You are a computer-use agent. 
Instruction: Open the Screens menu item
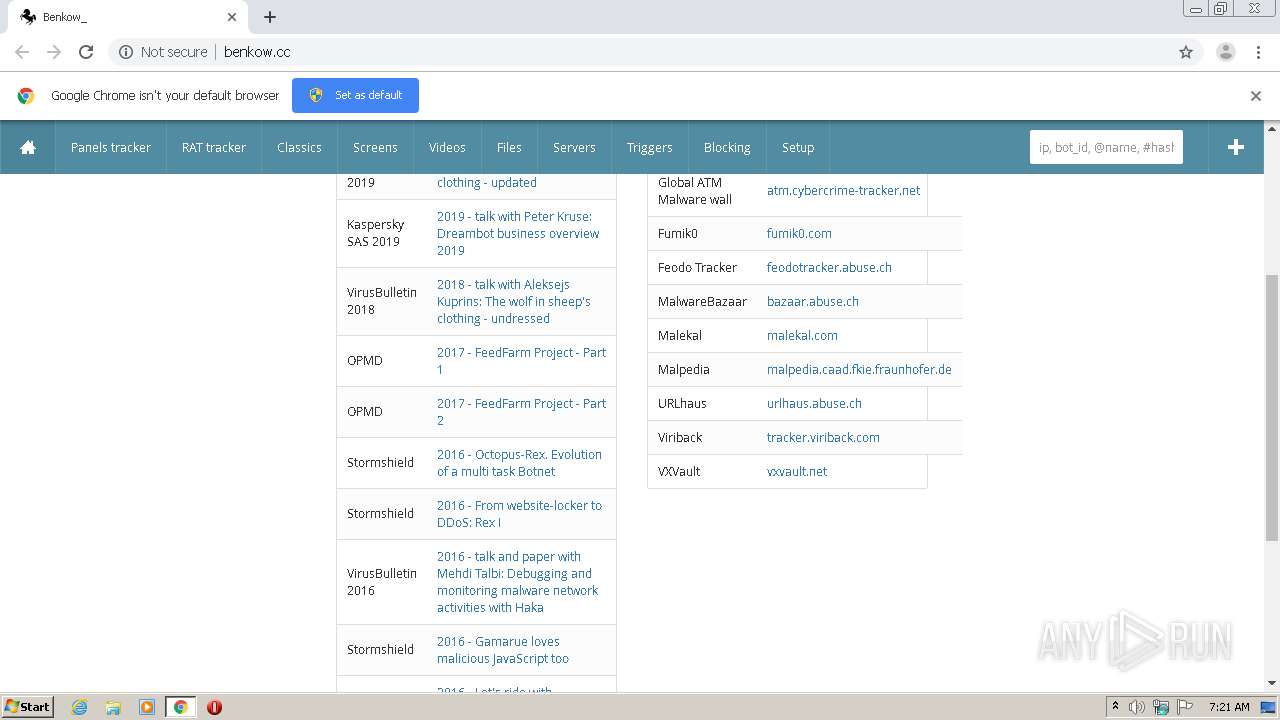(x=375, y=147)
